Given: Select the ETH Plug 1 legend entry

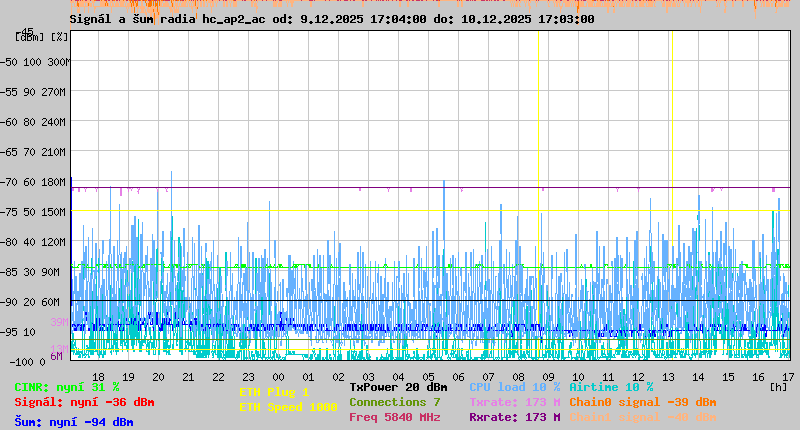Looking at the screenshot, I should tap(274, 392).
